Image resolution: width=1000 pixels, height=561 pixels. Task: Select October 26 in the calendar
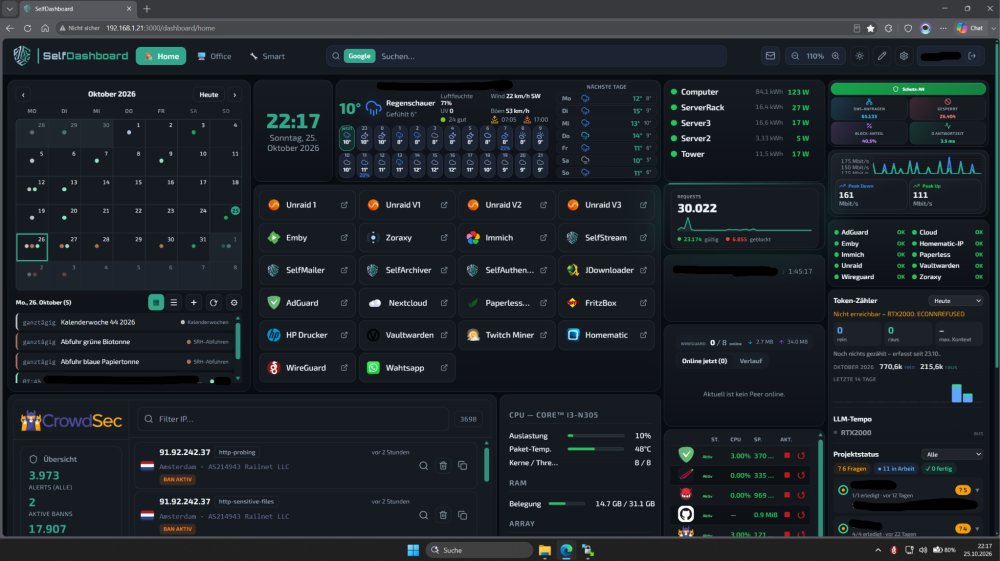32,247
